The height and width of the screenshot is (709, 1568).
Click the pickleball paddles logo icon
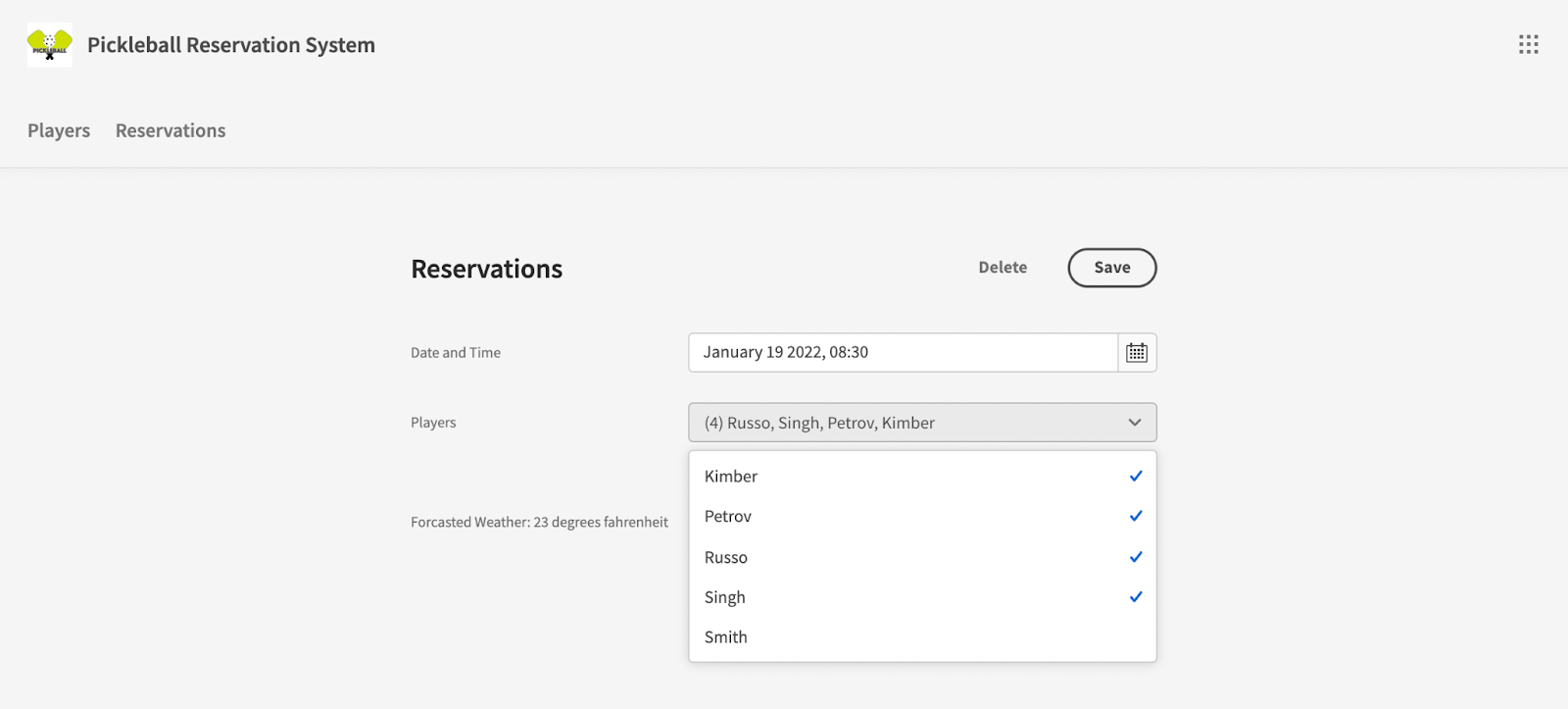coord(49,45)
